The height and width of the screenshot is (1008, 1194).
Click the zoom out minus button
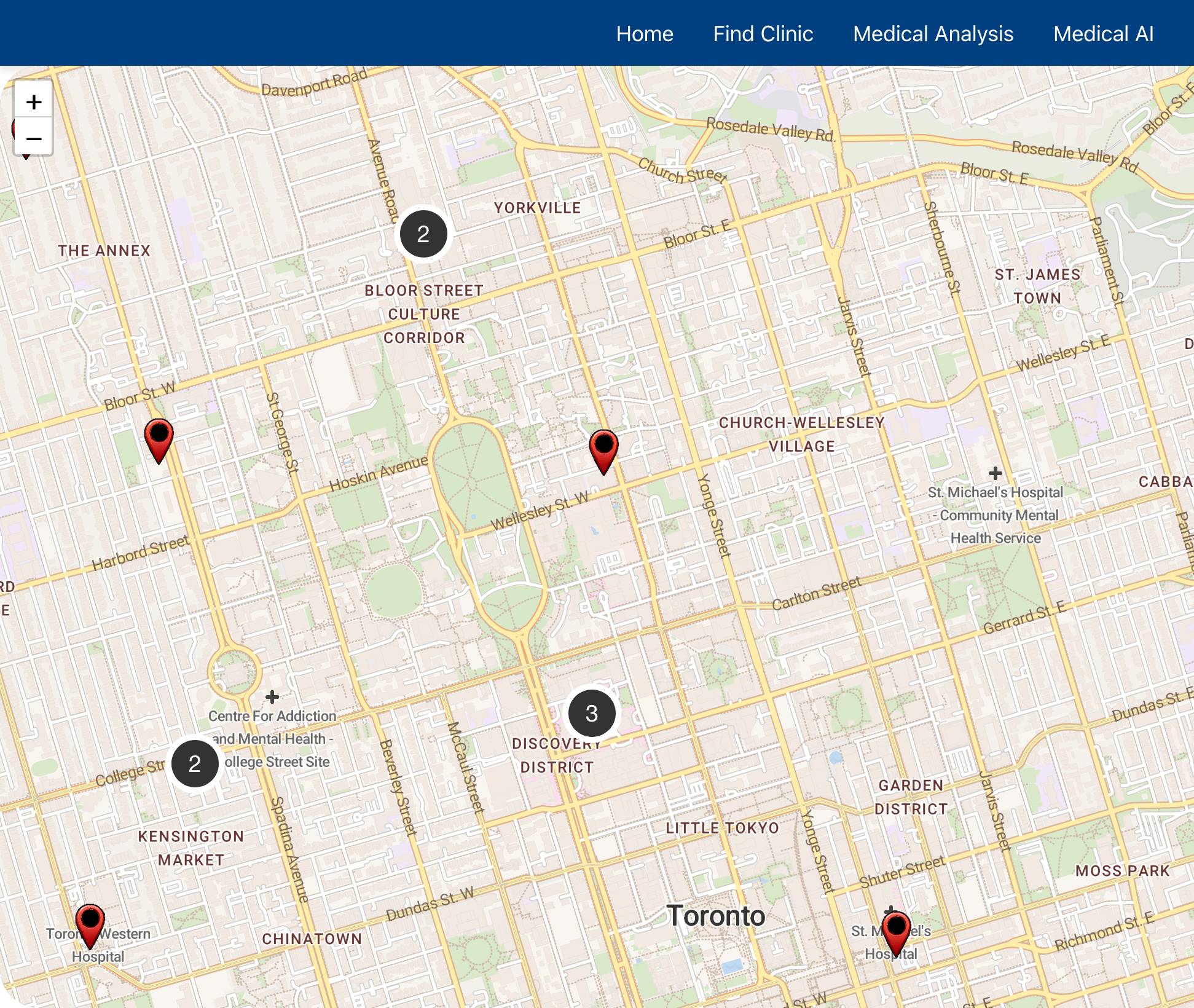34,138
